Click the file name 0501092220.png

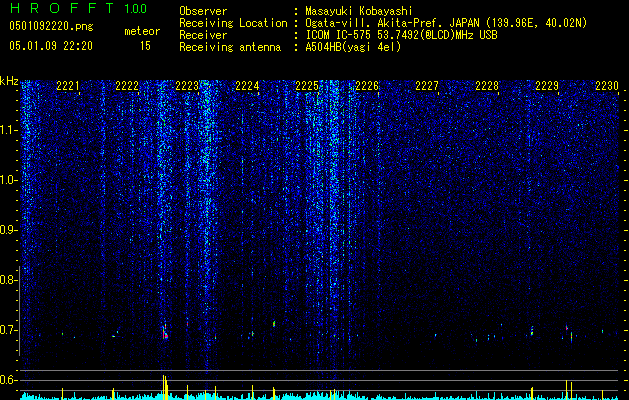[x=51, y=27]
